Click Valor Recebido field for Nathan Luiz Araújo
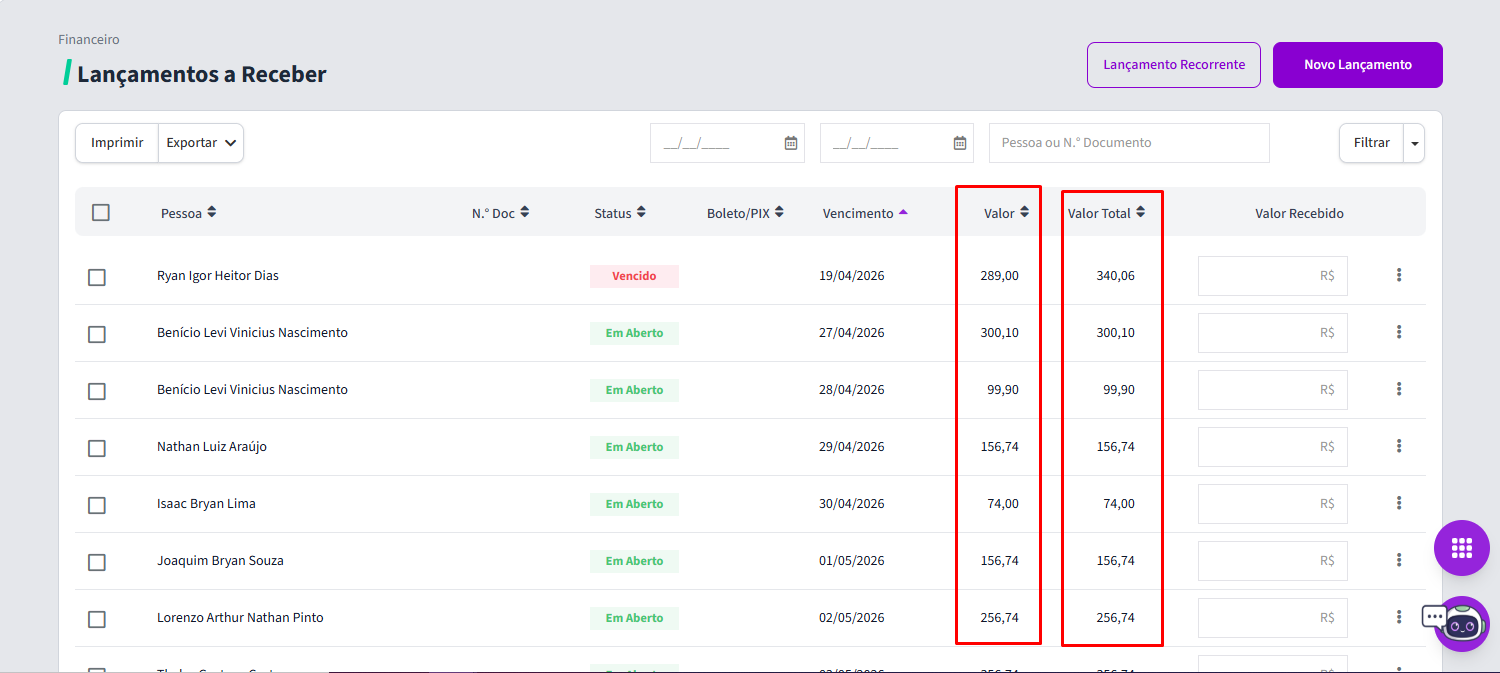The image size is (1500, 673). [1273, 447]
